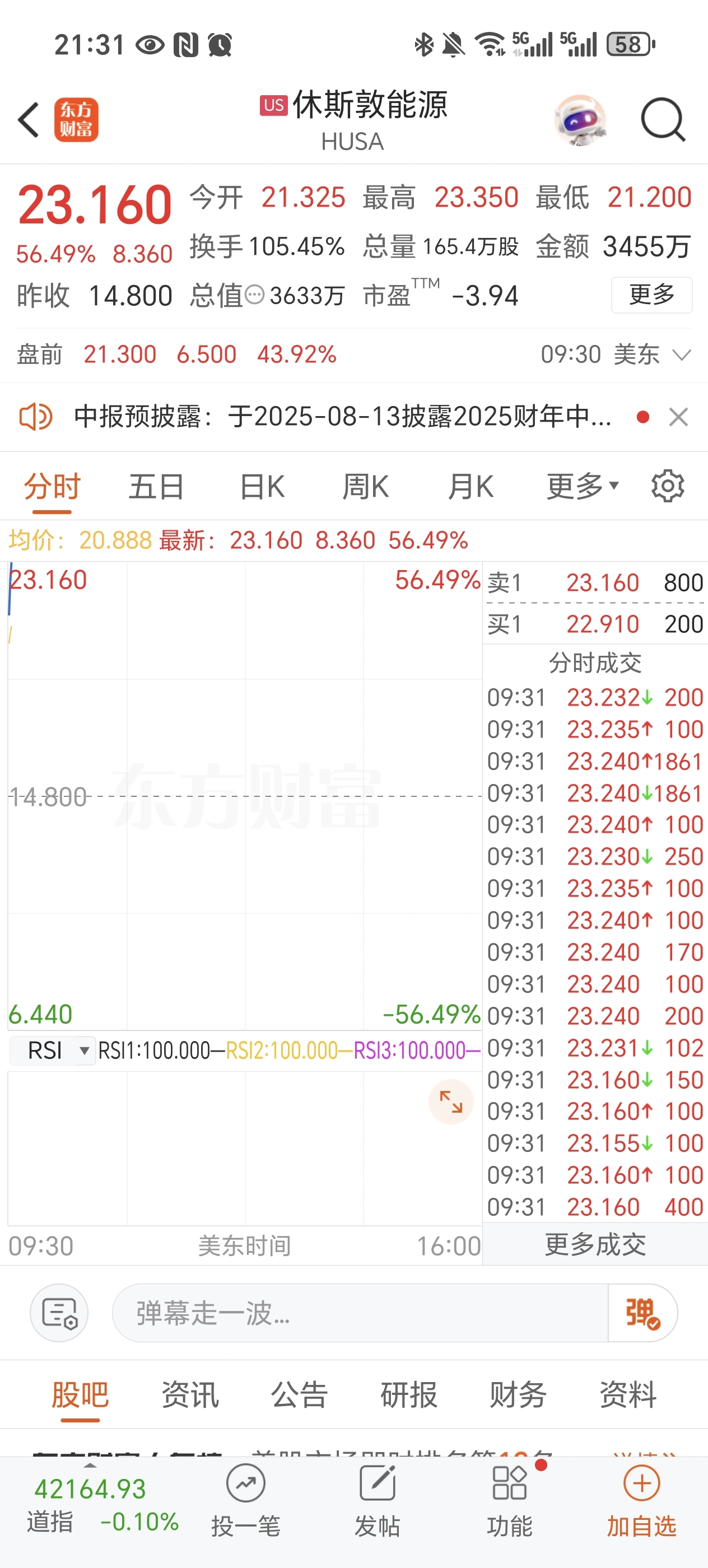Image resolution: width=708 pixels, height=1568 pixels.
Task: Tap the 卖1 23.160 order row
Action: (595, 583)
